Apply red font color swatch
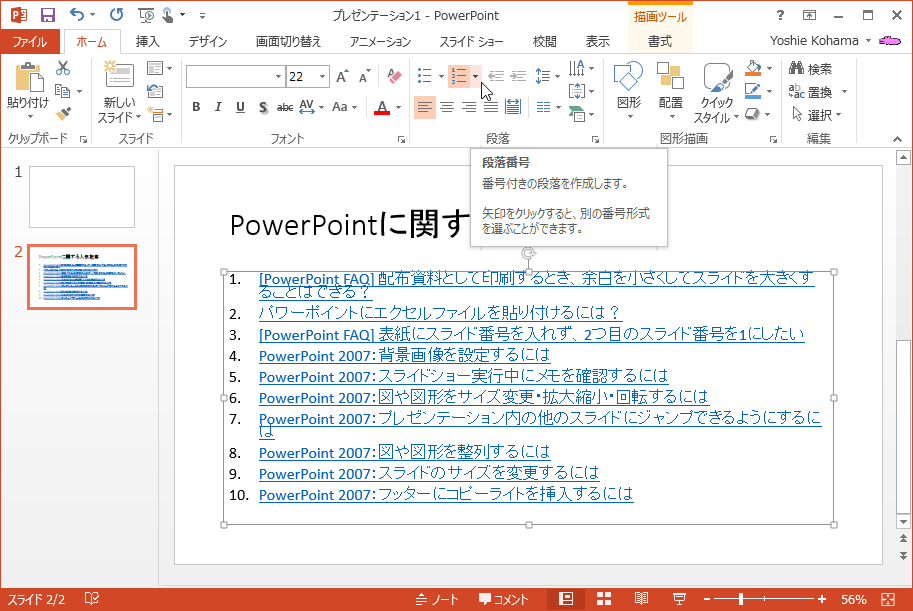913x611 pixels. pyautogui.click(x=382, y=107)
